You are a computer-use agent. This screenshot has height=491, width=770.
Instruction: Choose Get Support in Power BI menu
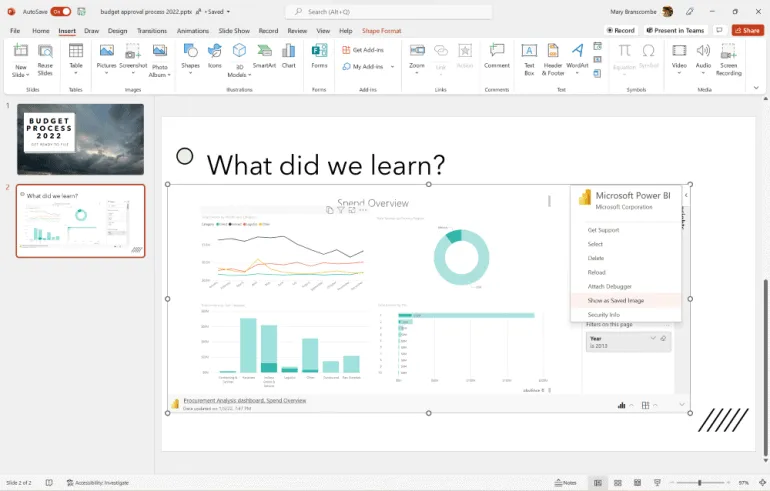[626, 230]
